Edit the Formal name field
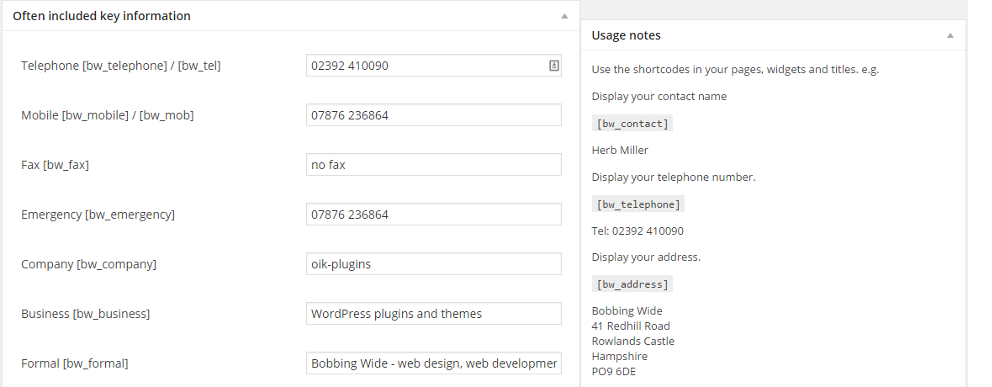Image resolution: width=992 pixels, height=387 pixels. click(433, 363)
